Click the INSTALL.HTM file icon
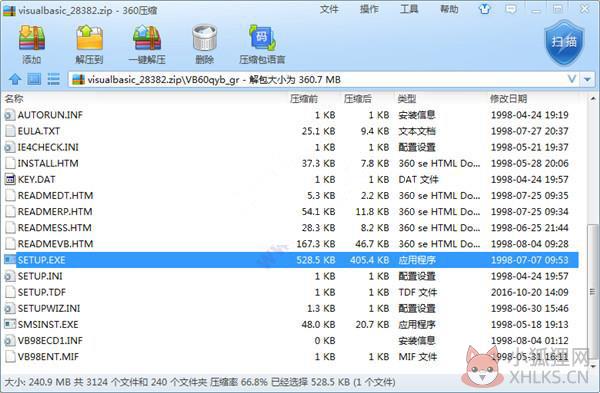The width and height of the screenshot is (600, 393). tap(10, 163)
